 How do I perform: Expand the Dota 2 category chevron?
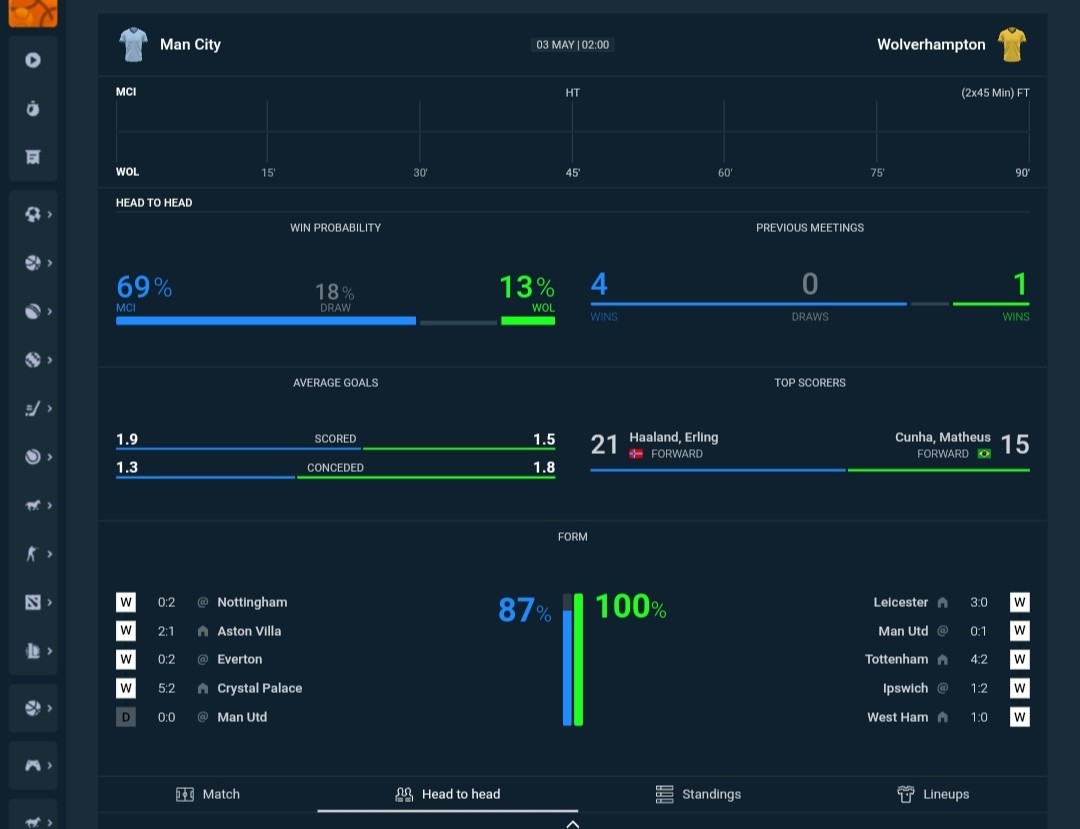(50, 602)
